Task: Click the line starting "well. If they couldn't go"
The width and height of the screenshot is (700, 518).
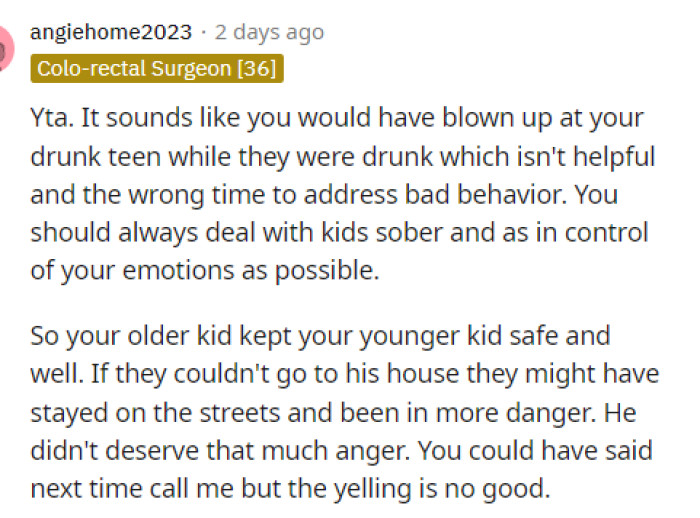Action: pos(344,374)
